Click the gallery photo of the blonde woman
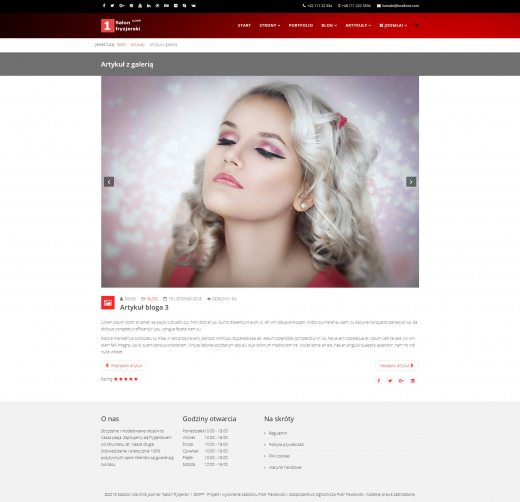Viewport: 520px width, 502px height. tap(260, 182)
